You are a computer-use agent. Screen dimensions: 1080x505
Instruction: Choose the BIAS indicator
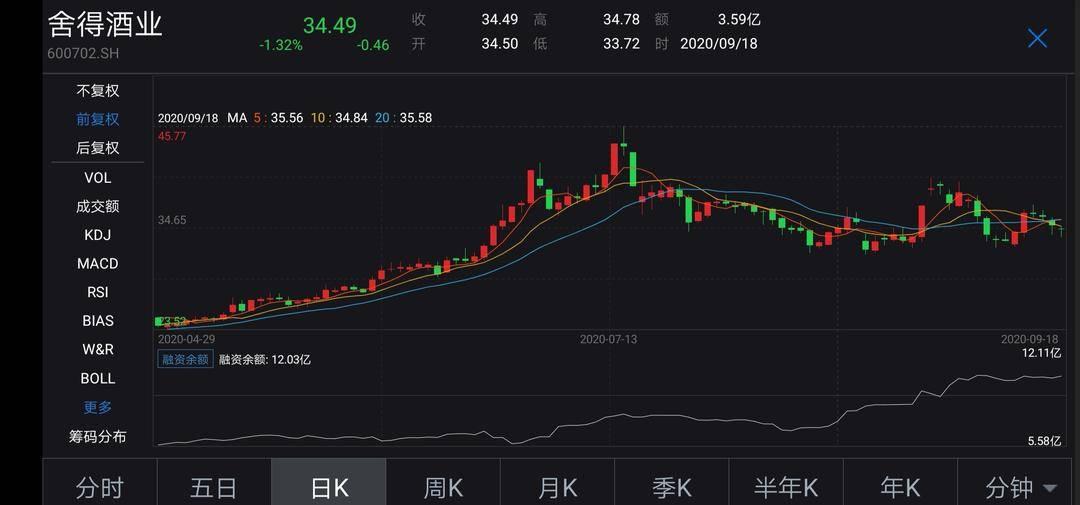[98, 321]
